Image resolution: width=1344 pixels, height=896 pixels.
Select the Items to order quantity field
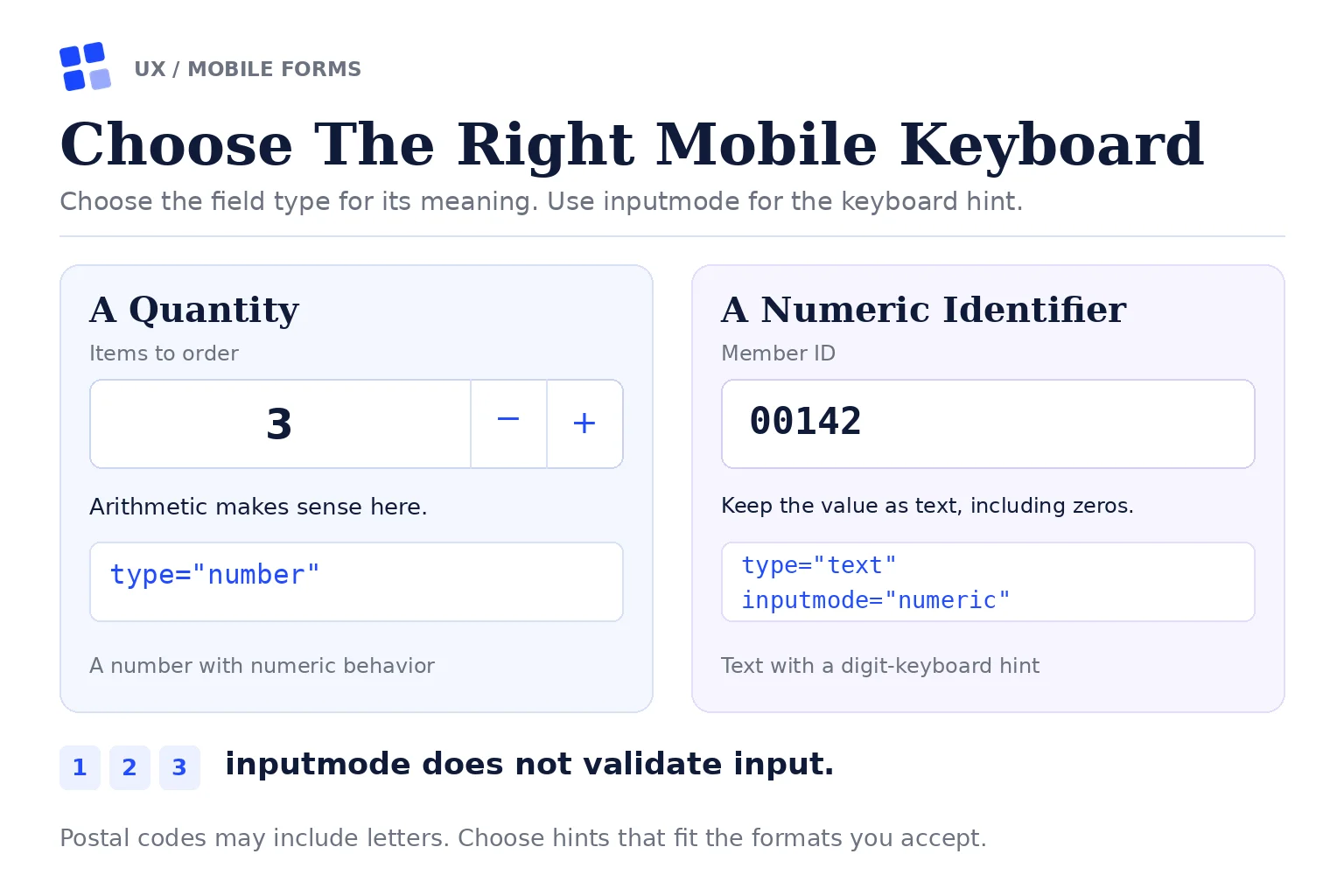(x=280, y=423)
